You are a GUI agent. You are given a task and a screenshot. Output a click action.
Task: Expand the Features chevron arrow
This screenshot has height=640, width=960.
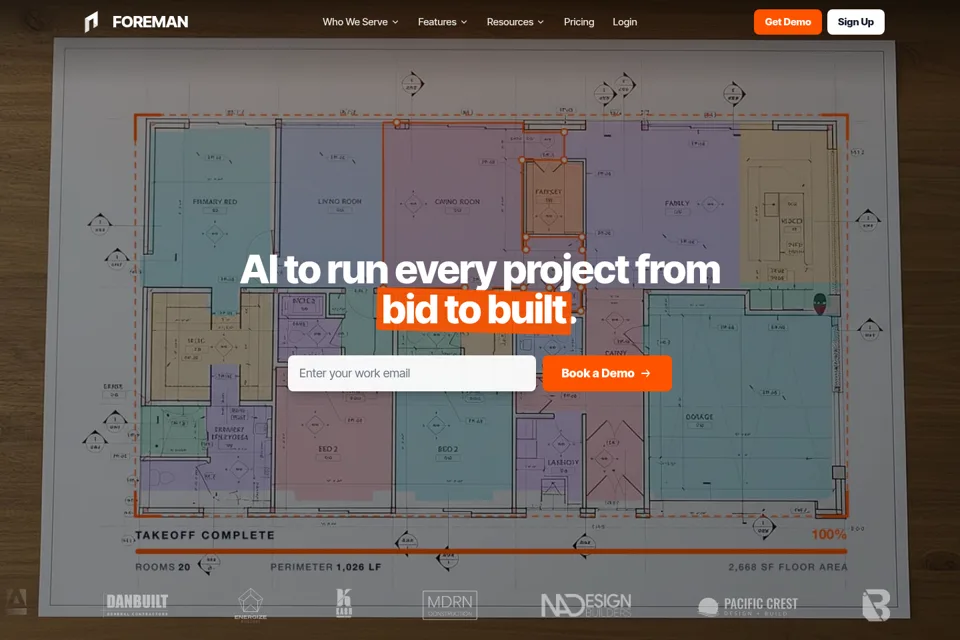pyautogui.click(x=463, y=22)
